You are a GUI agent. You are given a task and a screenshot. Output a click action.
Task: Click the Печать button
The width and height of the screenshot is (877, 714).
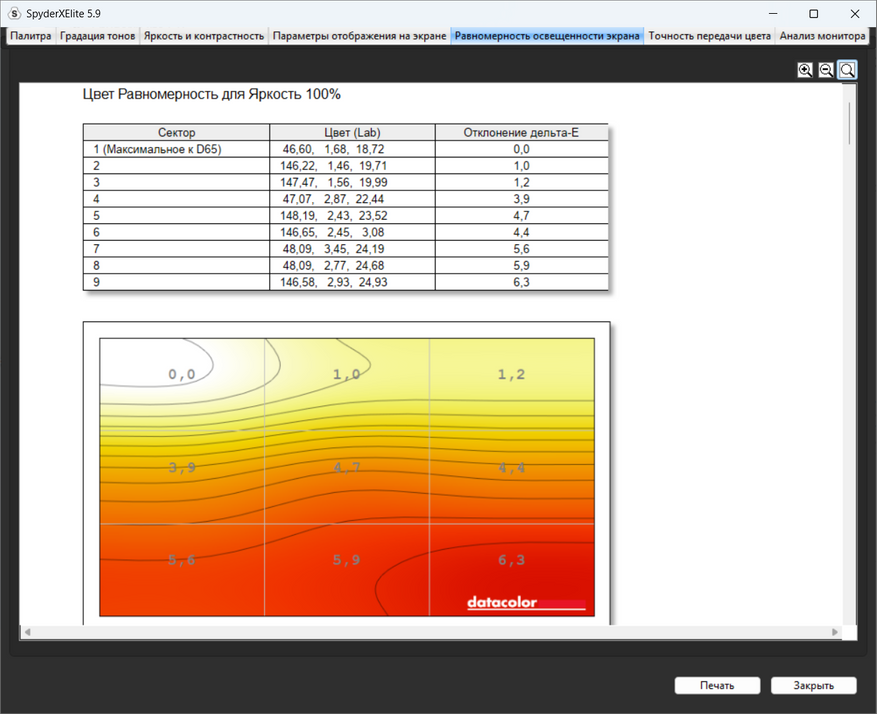coord(717,685)
